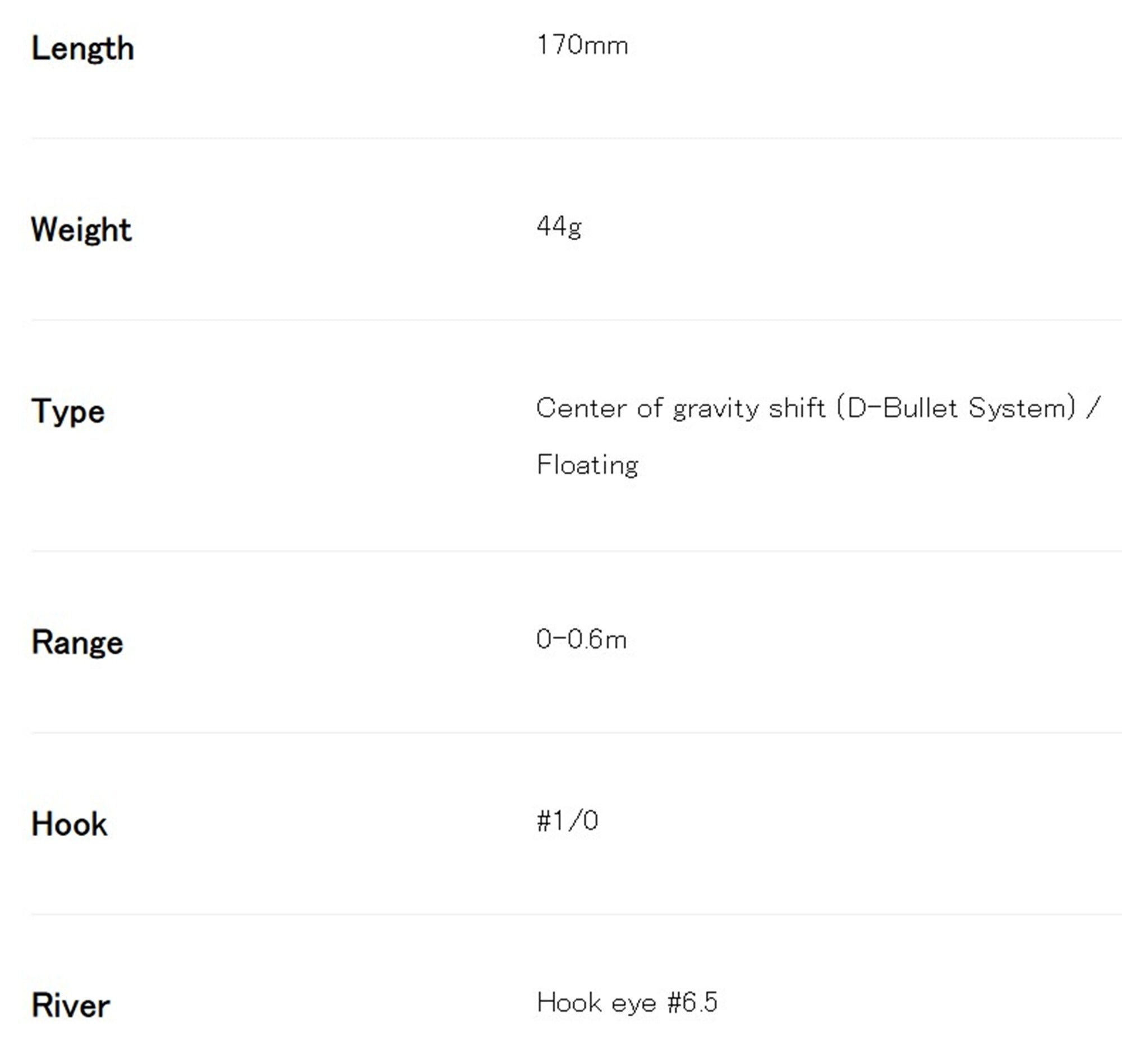Click divider line below Length row
The height and width of the screenshot is (1064, 1122).
click(576, 138)
